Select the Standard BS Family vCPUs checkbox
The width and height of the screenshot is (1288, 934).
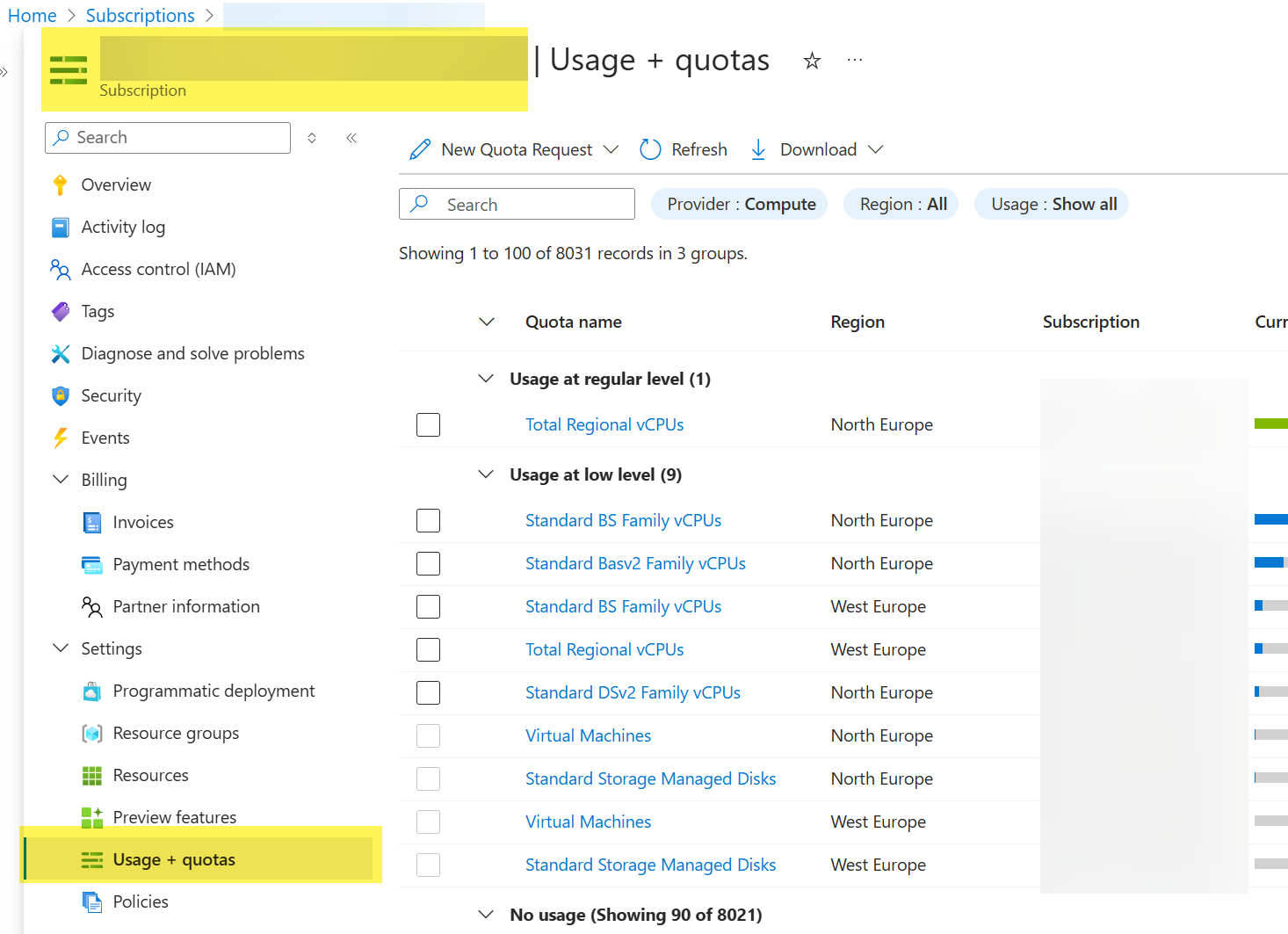tap(428, 520)
